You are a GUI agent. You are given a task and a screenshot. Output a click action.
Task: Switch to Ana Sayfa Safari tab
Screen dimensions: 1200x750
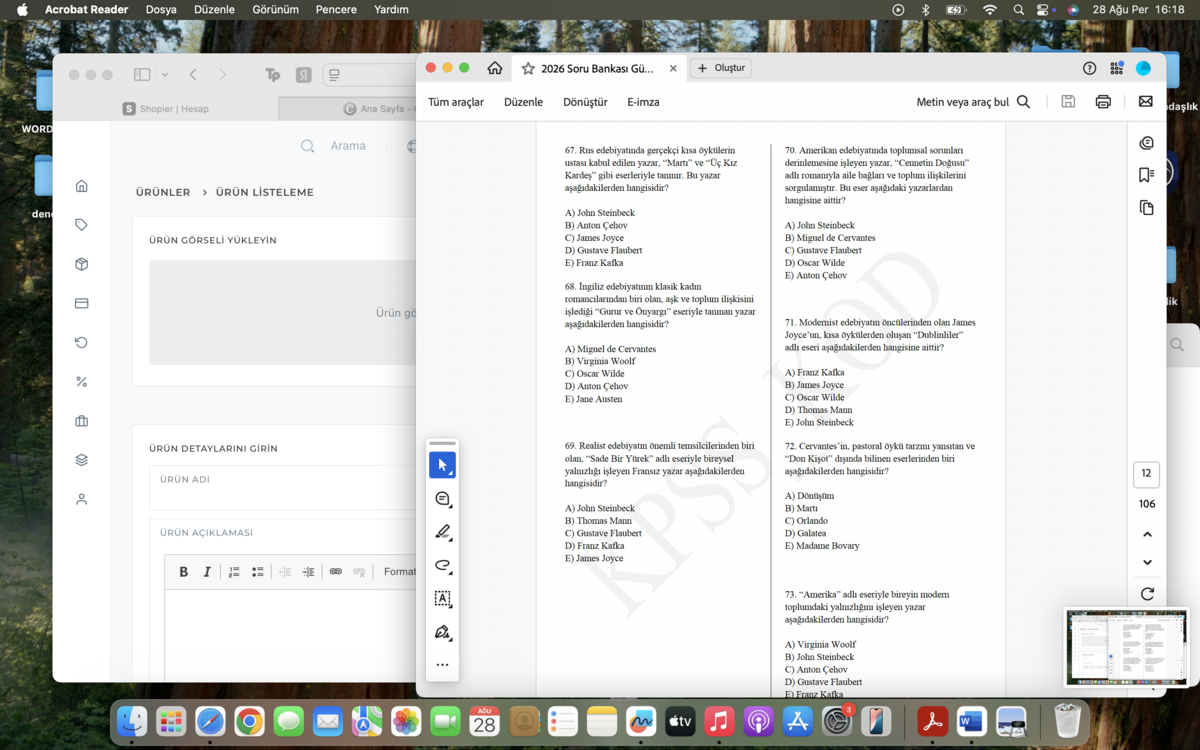[x=348, y=108]
